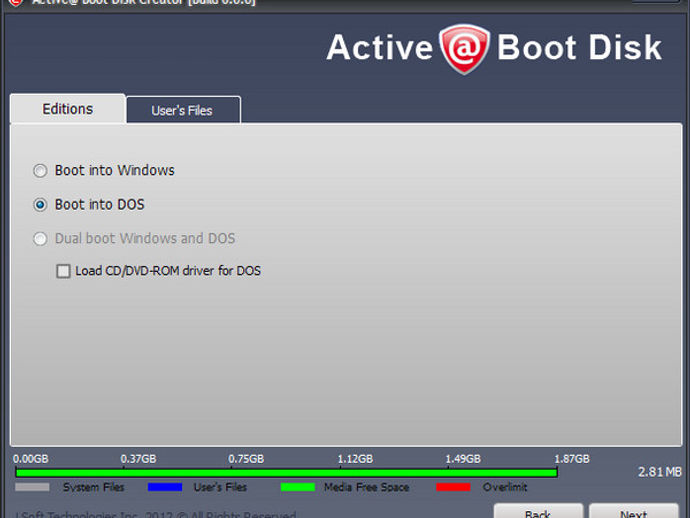Screen dimensions: 690x518
Task: Click the gray System Files legend swatch
Action: click(32, 487)
